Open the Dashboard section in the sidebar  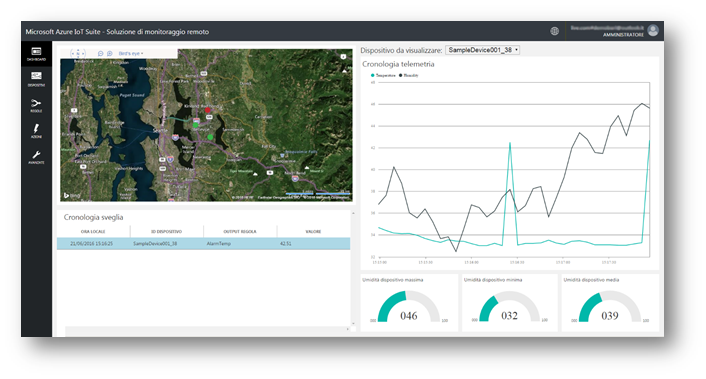(36, 54)
